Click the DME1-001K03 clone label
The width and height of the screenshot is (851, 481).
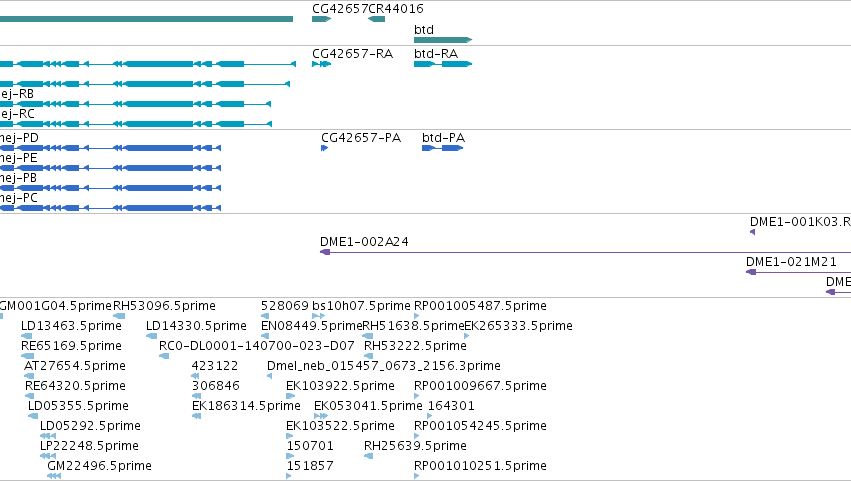[800, 221]
